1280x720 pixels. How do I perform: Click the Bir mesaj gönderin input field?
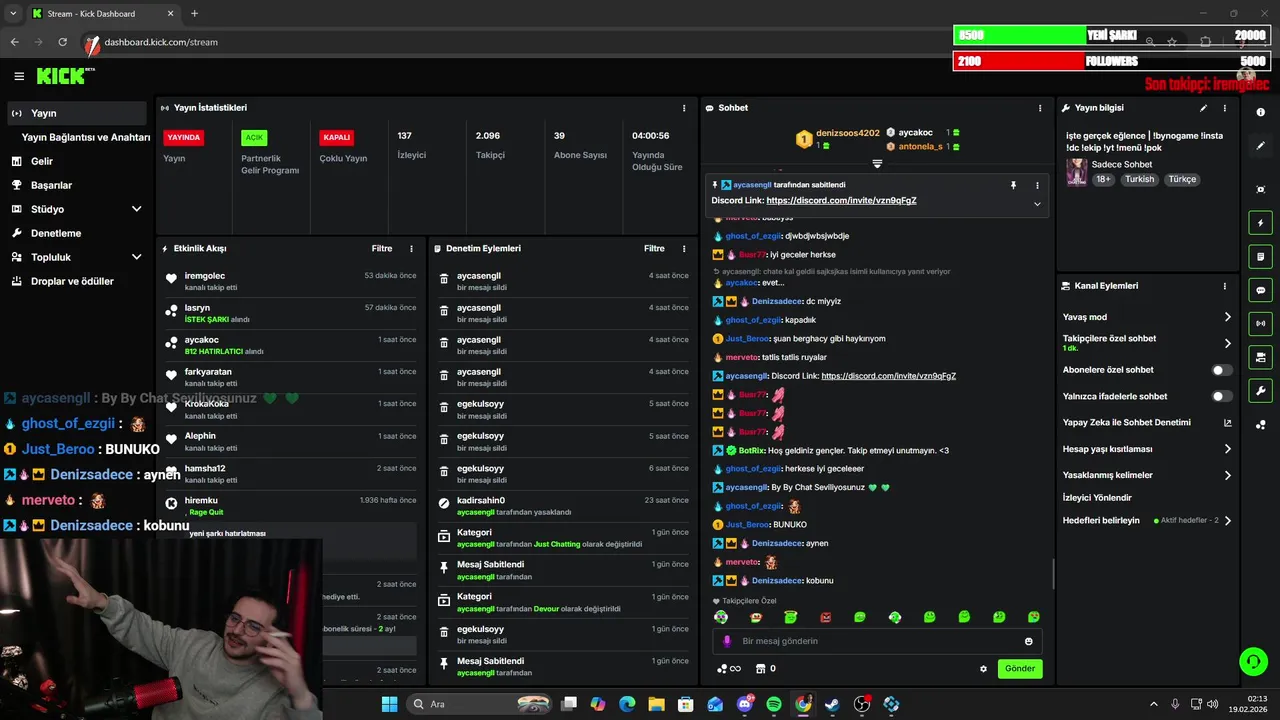(877, 641)
